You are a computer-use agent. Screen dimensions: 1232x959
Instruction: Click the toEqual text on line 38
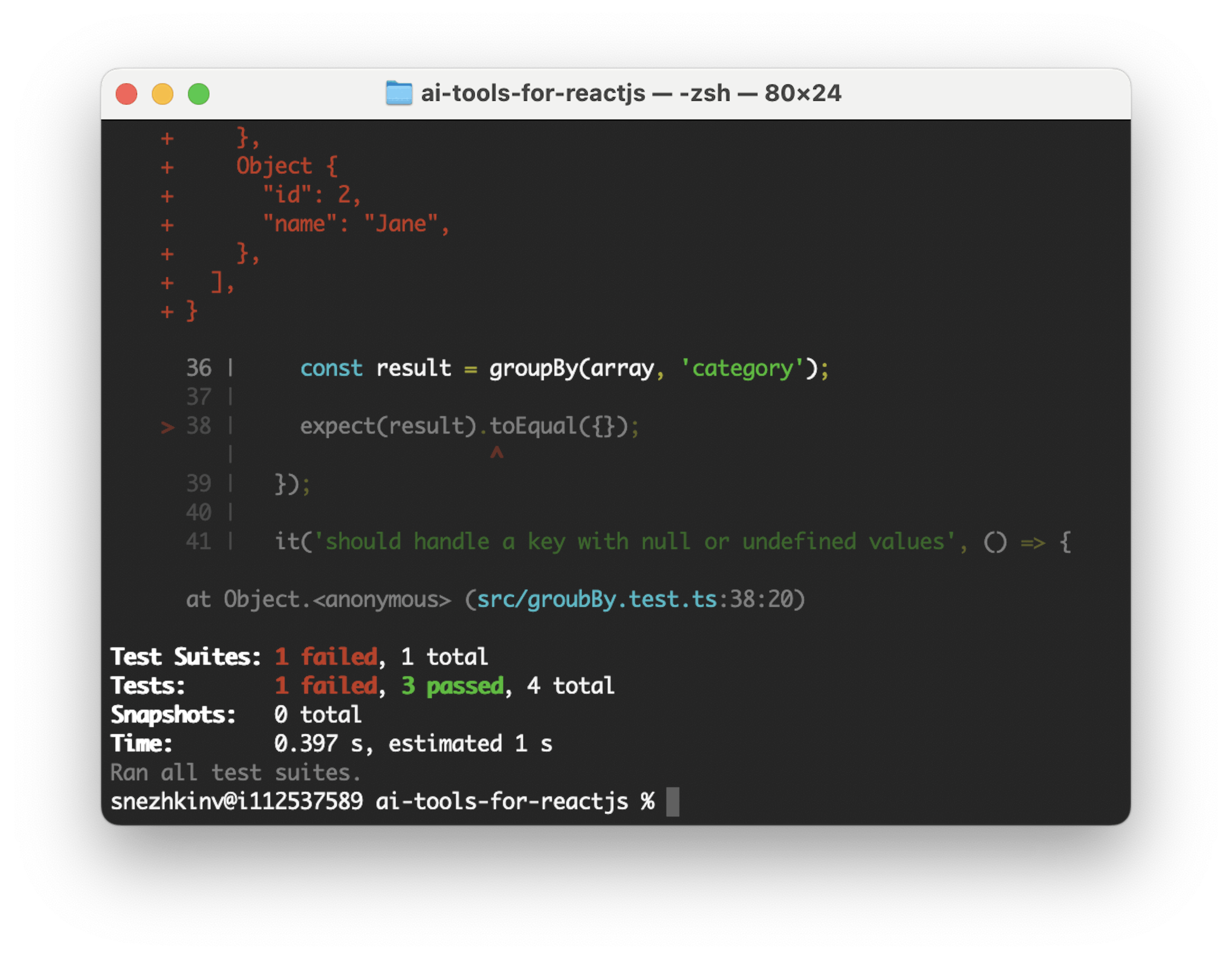click(x=533, y=426)
